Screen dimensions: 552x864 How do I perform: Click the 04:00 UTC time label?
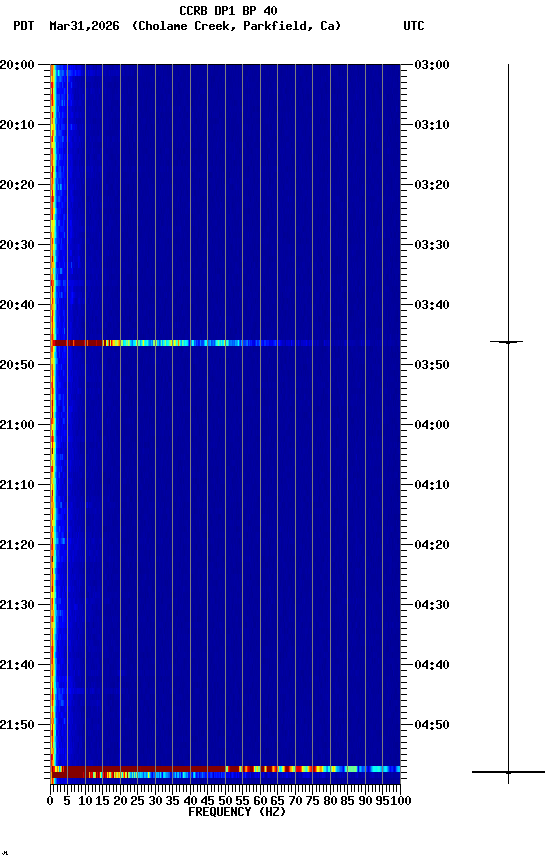coord(432,425)
